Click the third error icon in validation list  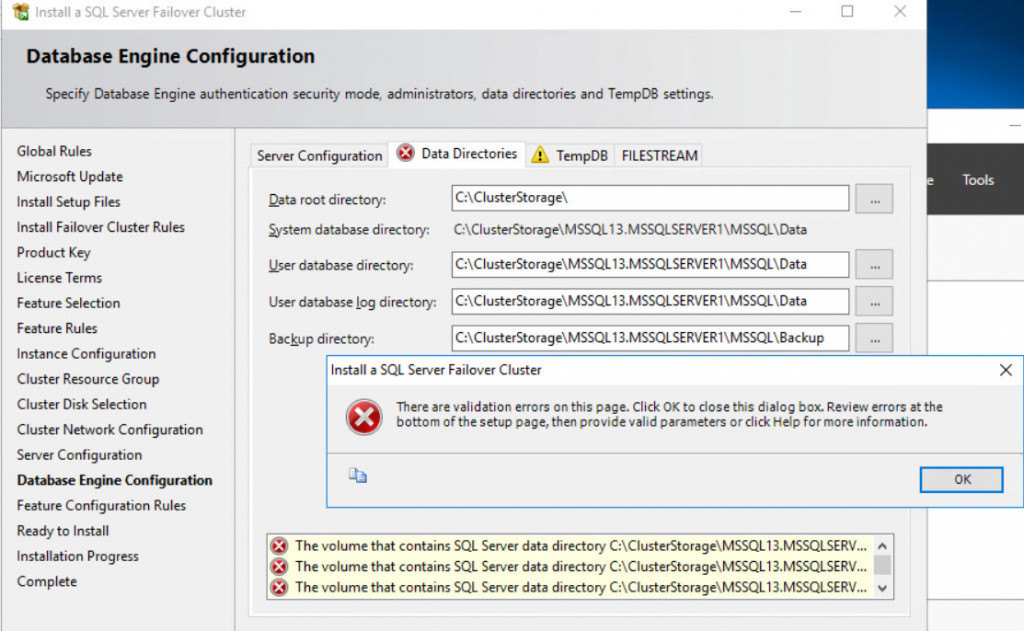(x=280, y=587)
